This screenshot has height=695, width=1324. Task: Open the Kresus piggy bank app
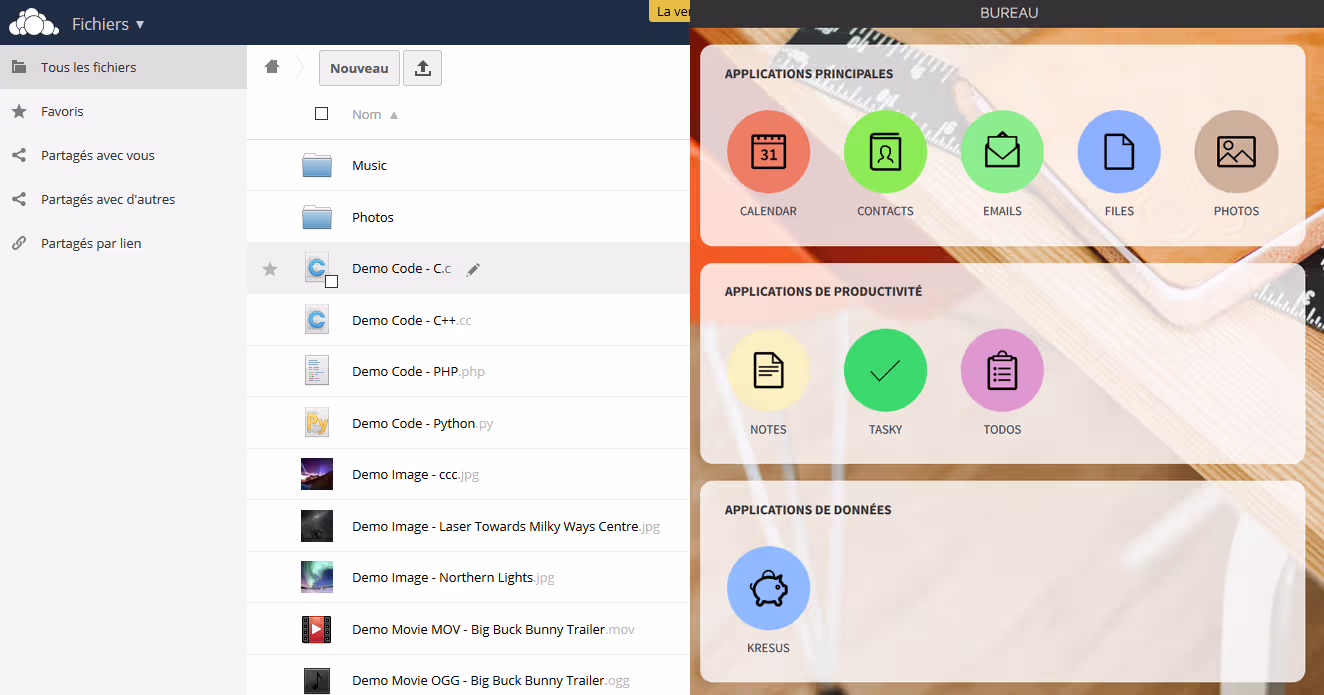tap(768, 588)
